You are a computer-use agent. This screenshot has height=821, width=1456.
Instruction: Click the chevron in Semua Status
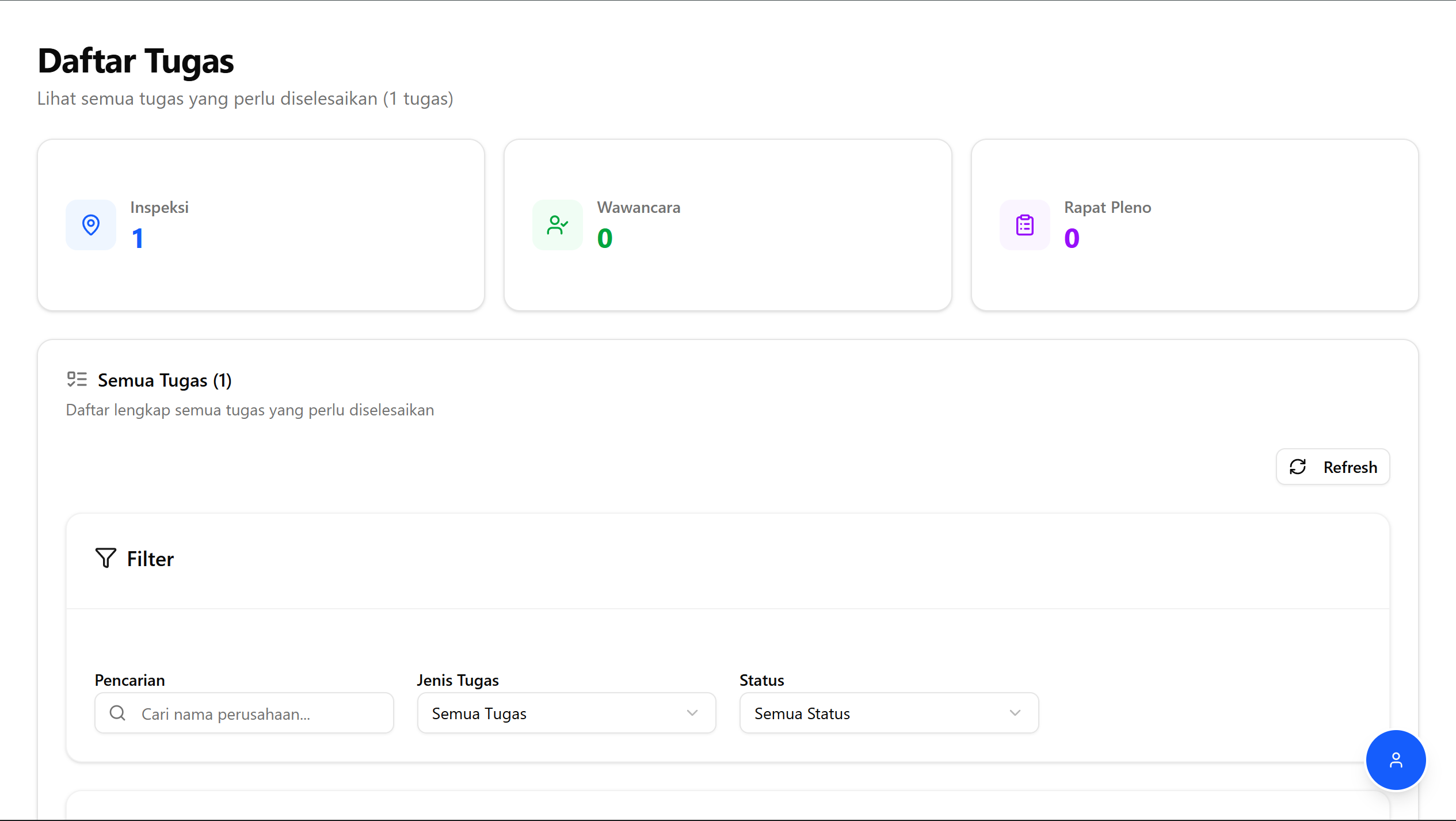[1015, 713]
